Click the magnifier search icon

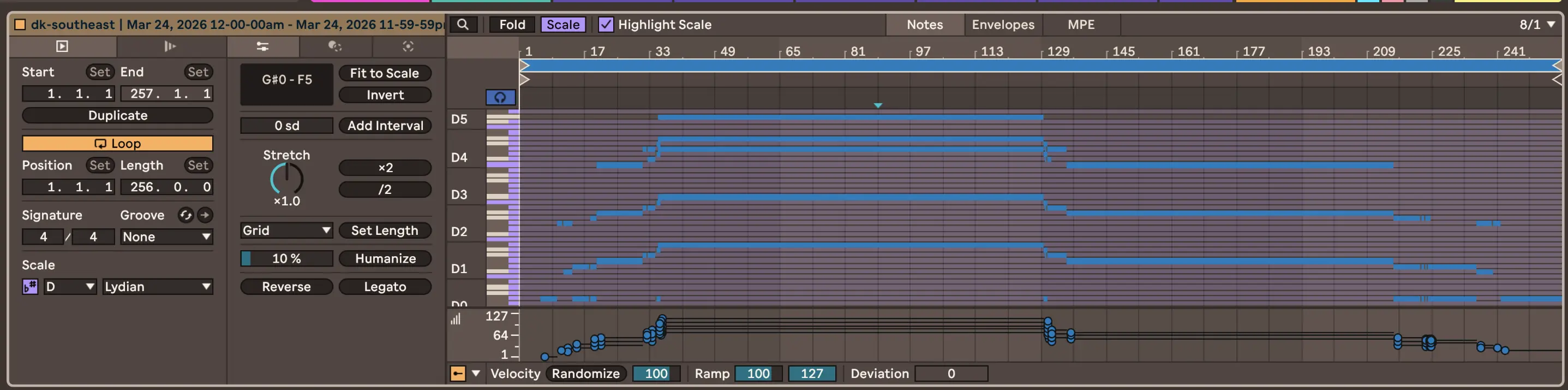click(463, 25)
